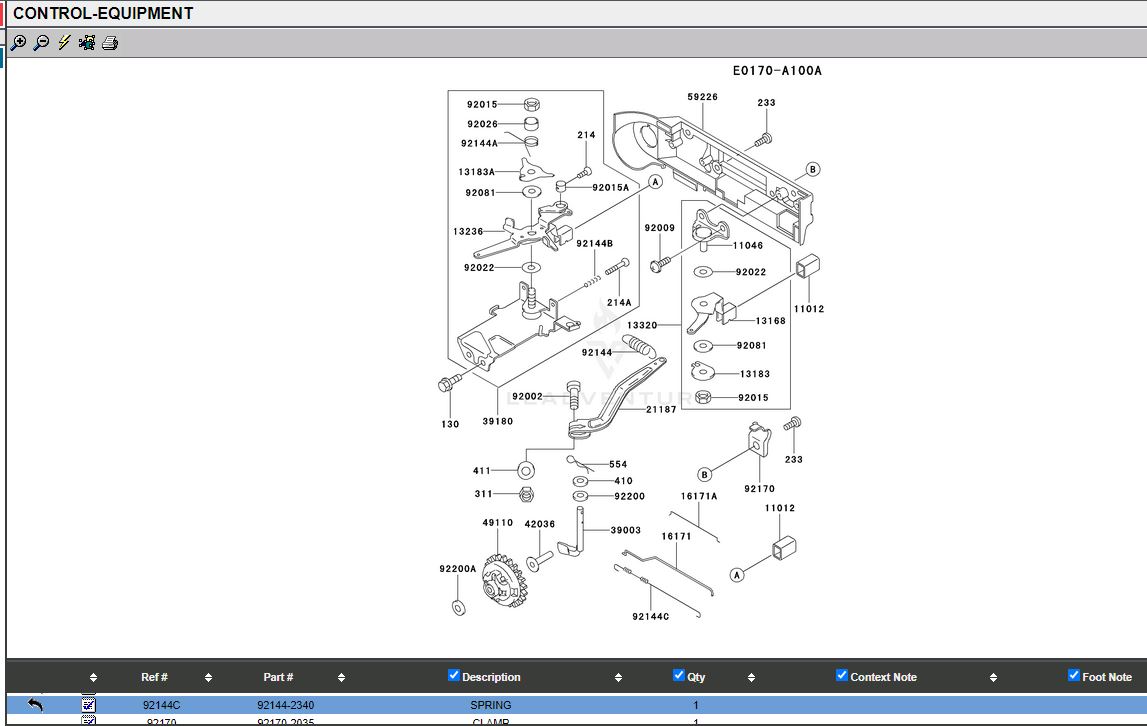Viewport: 1147px width, 726px height.
Task: Click the zoom out magnifier icon
Action: (41, 43)
